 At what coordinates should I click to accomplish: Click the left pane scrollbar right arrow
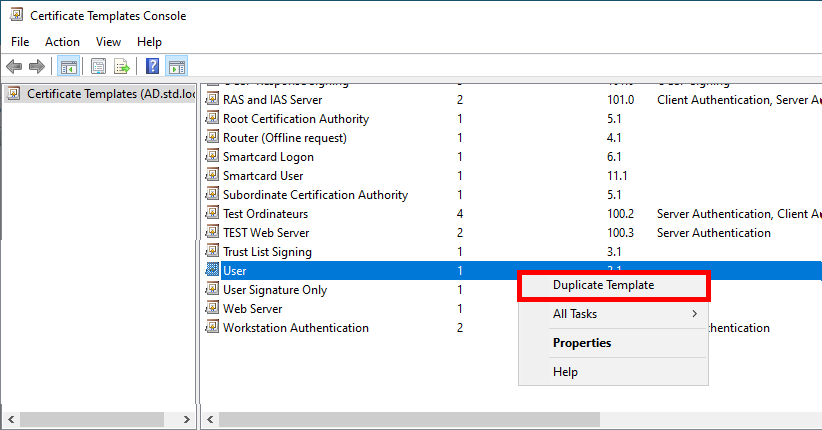(x=186, y=420)
